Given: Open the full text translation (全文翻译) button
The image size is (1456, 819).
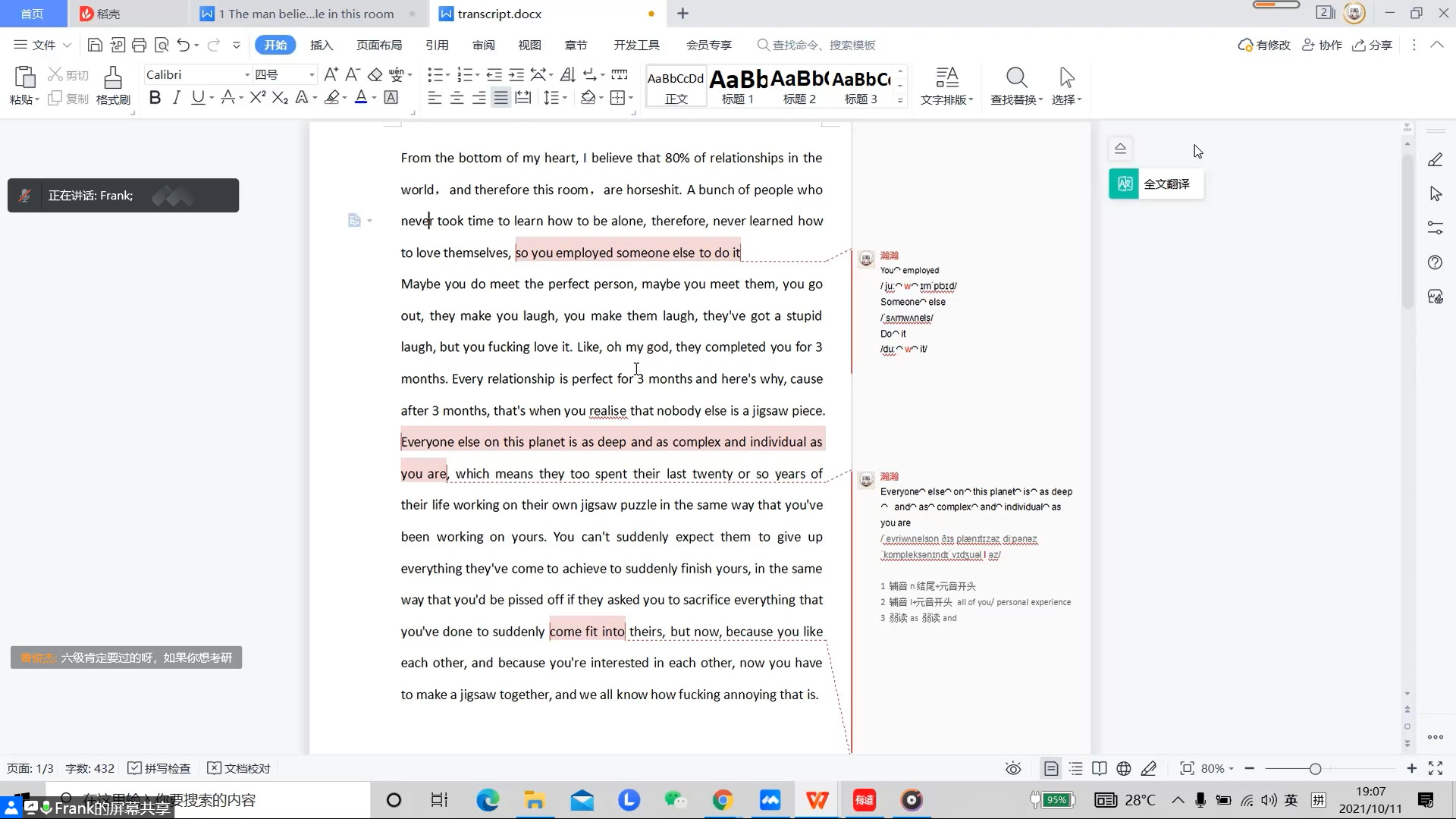Looking at the screenshot, I should point(1156,184).
